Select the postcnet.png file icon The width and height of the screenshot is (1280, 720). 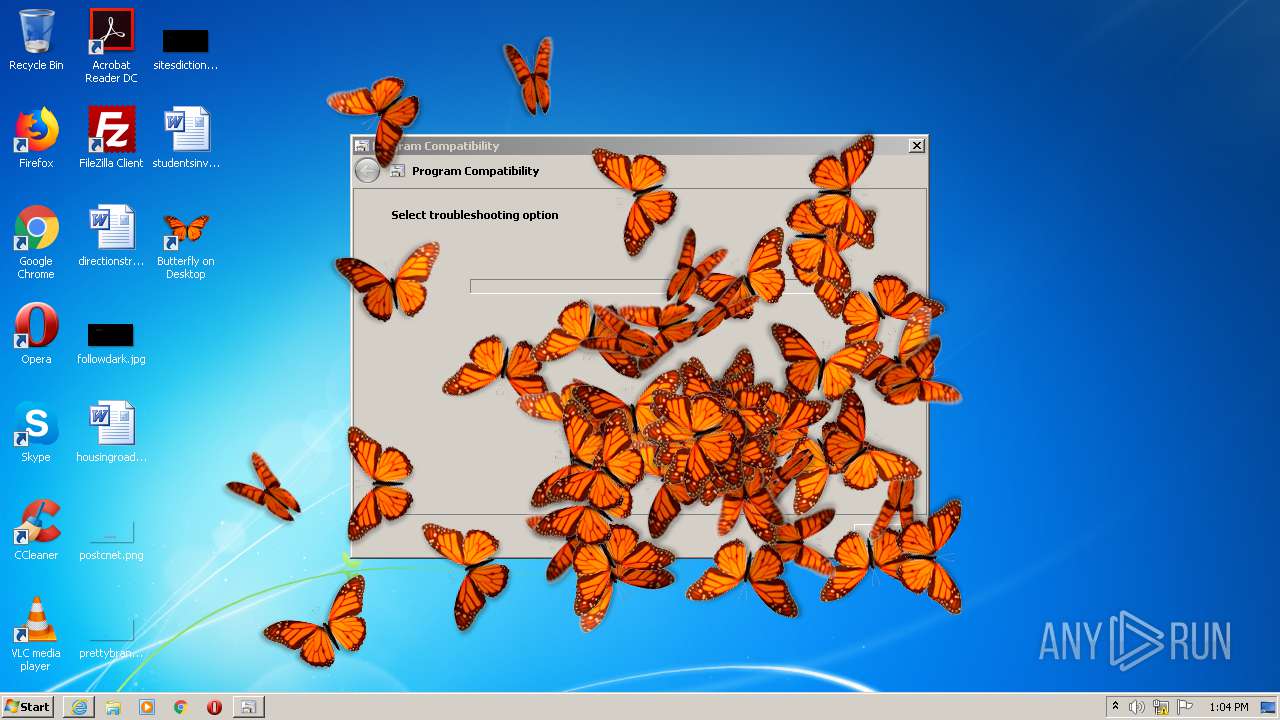point(111,538)
